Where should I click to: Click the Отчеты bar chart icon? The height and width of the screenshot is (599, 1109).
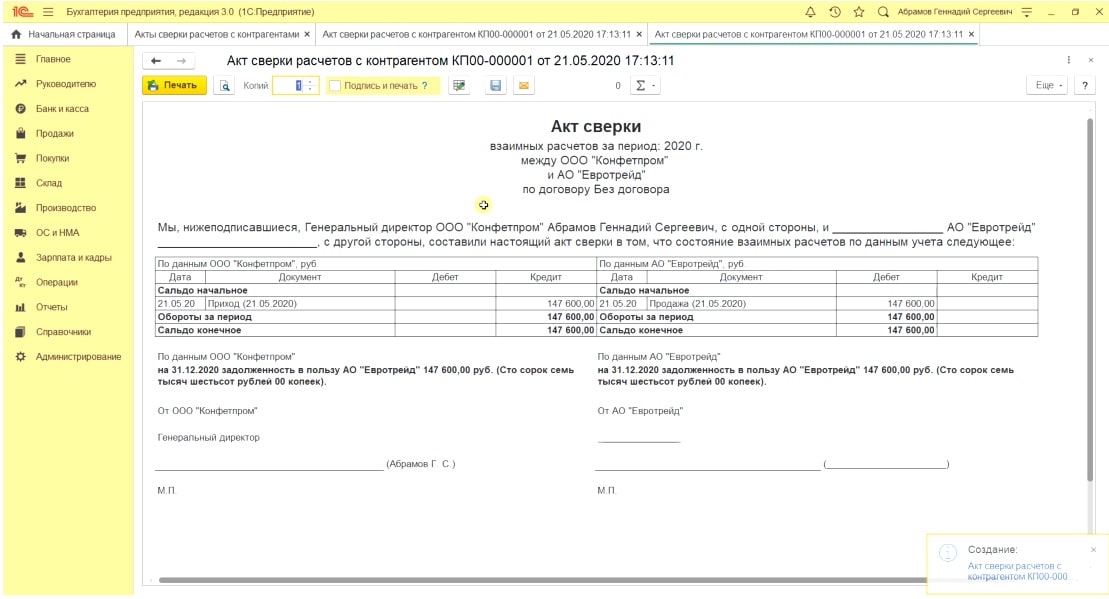21,307
